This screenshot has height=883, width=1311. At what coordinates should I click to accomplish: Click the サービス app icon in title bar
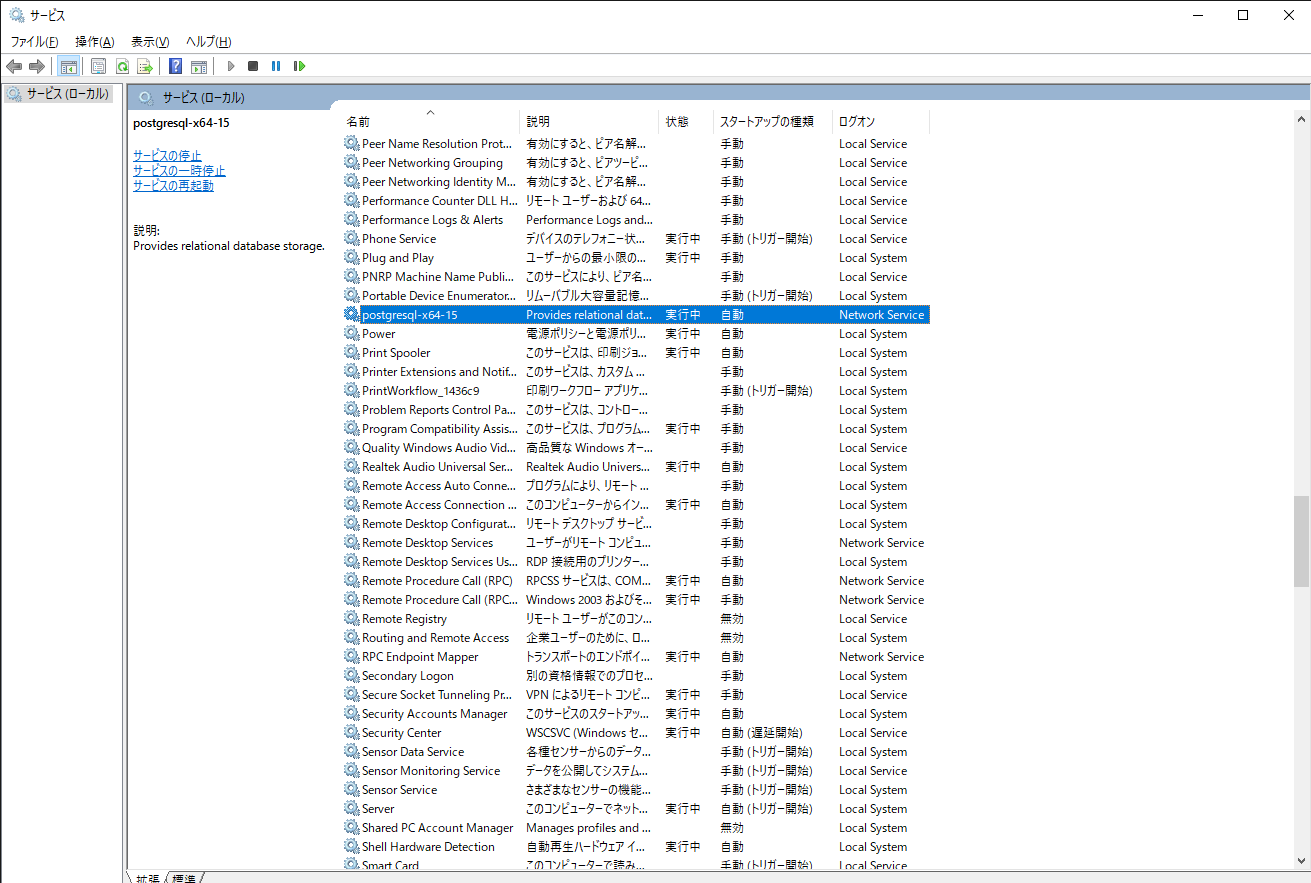coord(16,15)
